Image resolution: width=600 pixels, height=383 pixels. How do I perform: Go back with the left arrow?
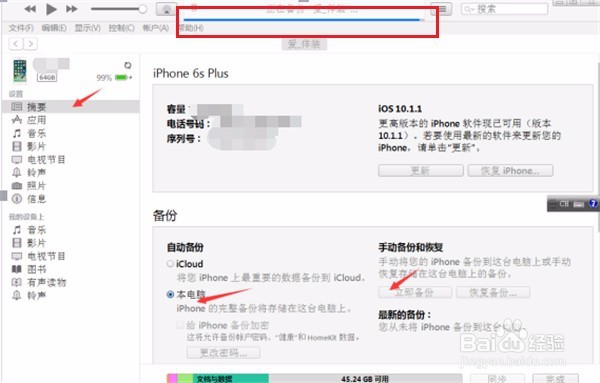point(16,44)
